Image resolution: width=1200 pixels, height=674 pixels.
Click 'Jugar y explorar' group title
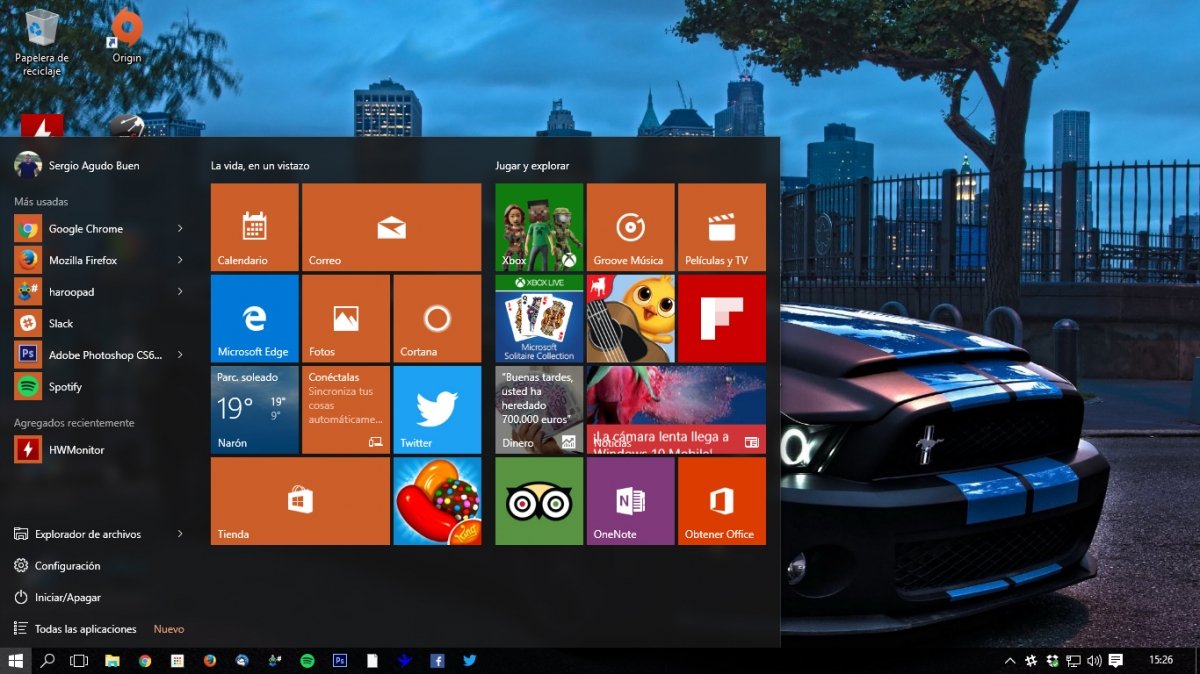click(532, 166)
